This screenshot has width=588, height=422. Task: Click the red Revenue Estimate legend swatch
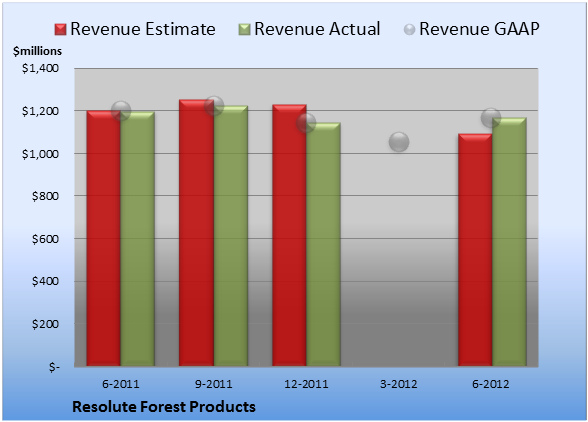point(60,30)
